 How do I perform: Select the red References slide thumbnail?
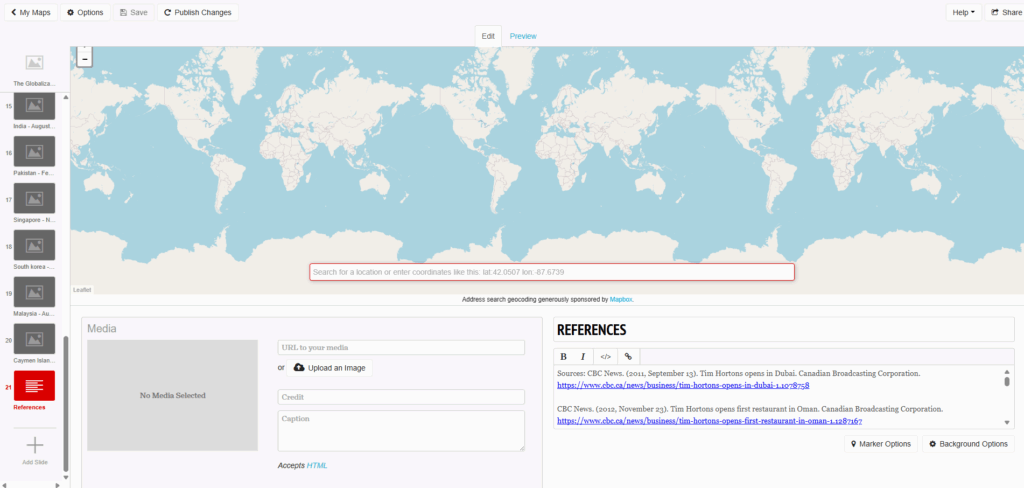coord(34,385)
